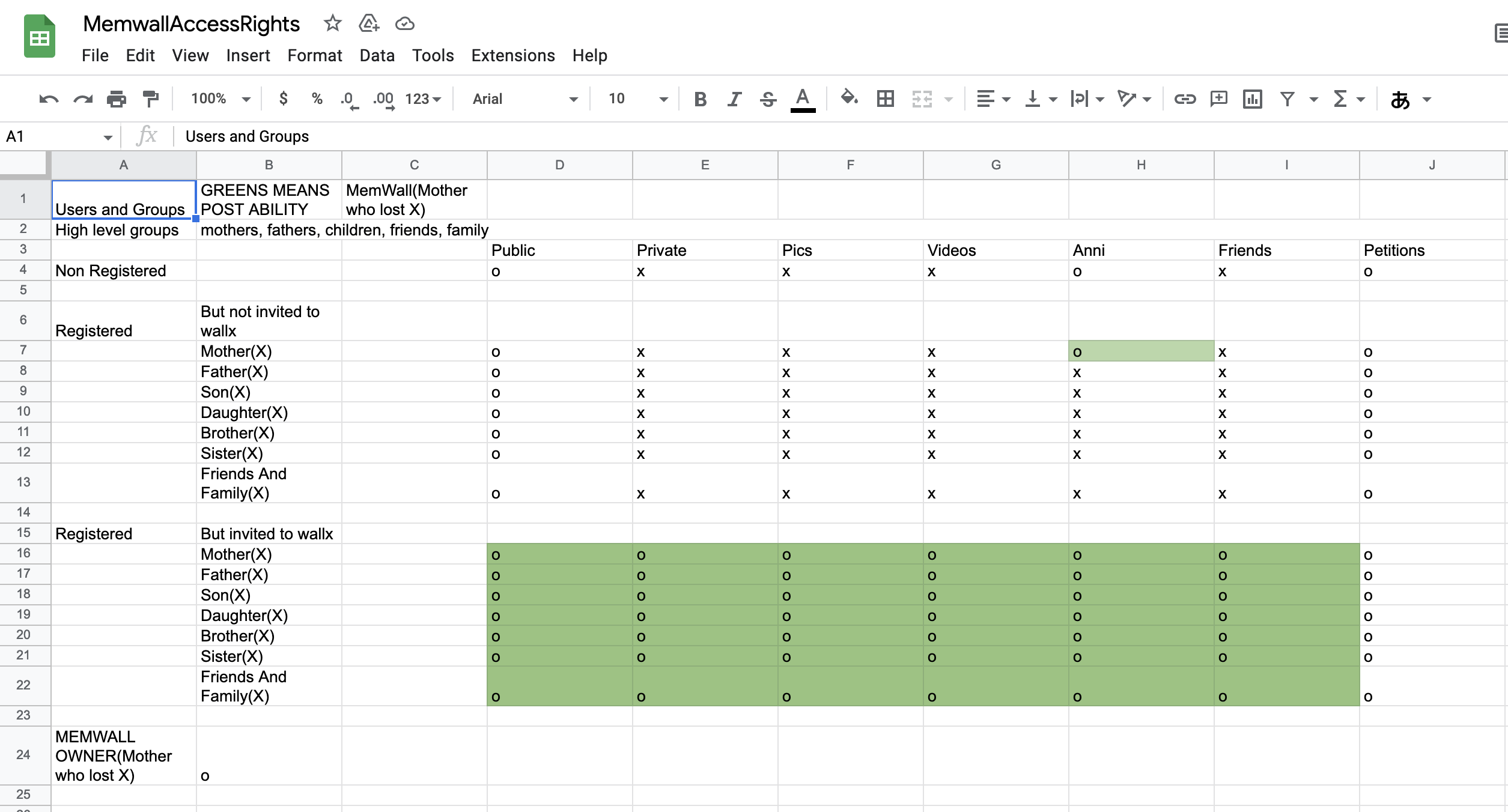Toggle bold formatting
1508x812 pixels.
coord(700,99)
